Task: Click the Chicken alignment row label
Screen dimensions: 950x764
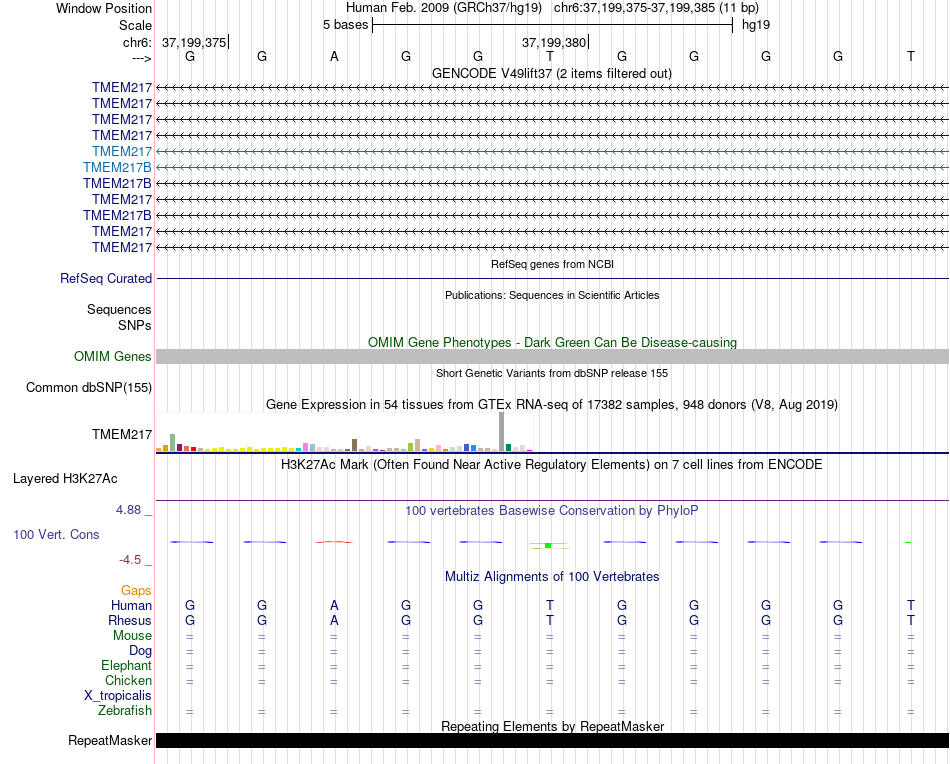Action: click(128, 680)
